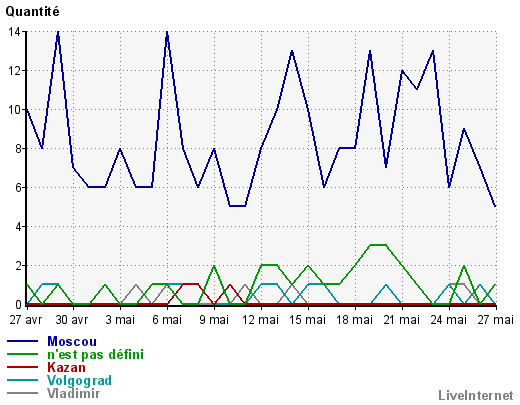Click the 27 avr axis date label
The height and width of the screenshot is (405, 520).
(x=26, y=320)
